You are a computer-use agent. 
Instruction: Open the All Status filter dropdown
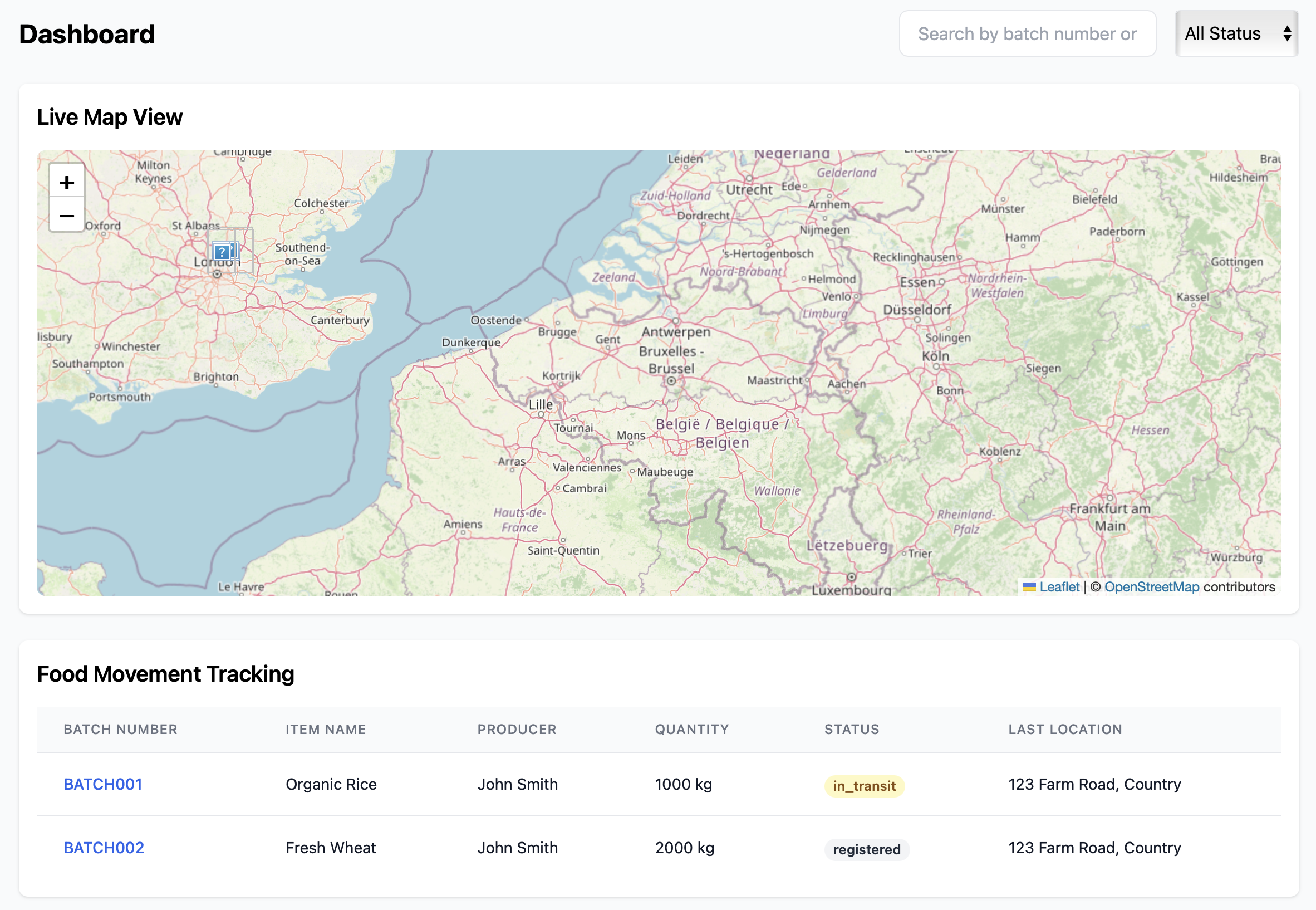tap(1222, 33)
